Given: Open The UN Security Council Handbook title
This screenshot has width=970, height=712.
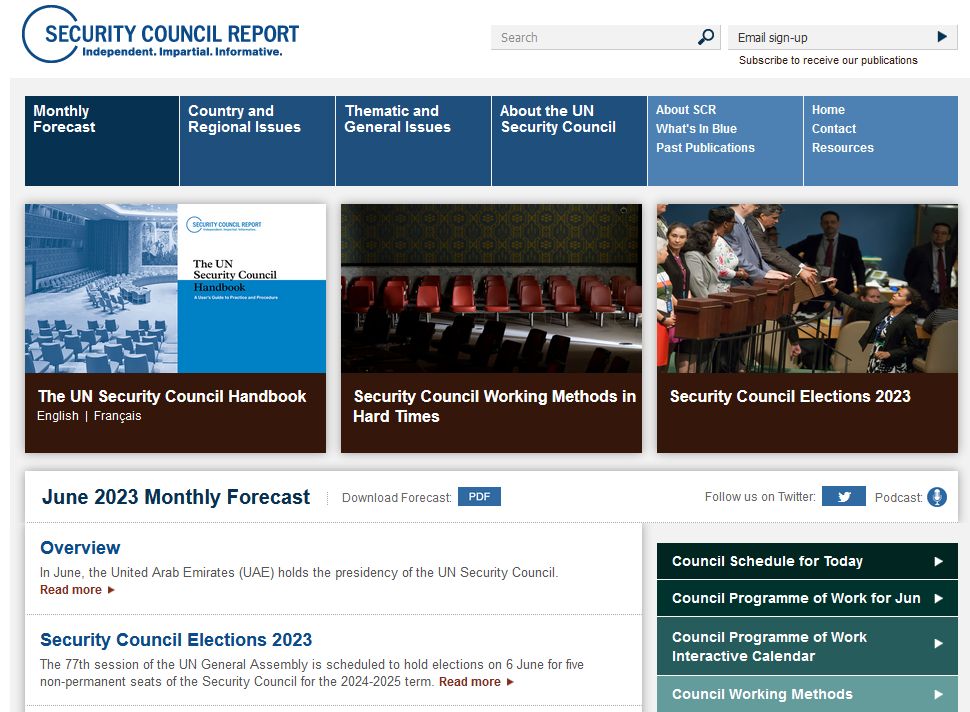Looking at the screenshot, I should (172, 397).
